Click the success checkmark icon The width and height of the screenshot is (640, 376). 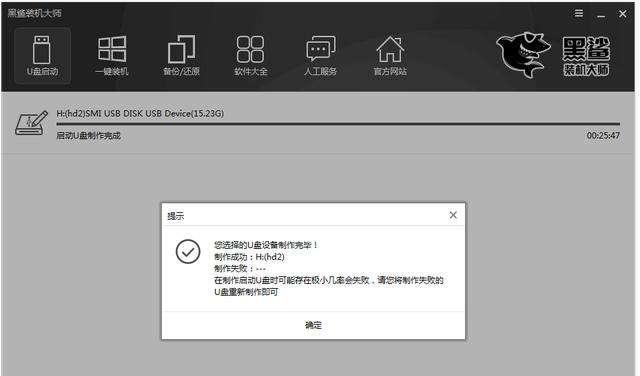[x=188, y=251]
